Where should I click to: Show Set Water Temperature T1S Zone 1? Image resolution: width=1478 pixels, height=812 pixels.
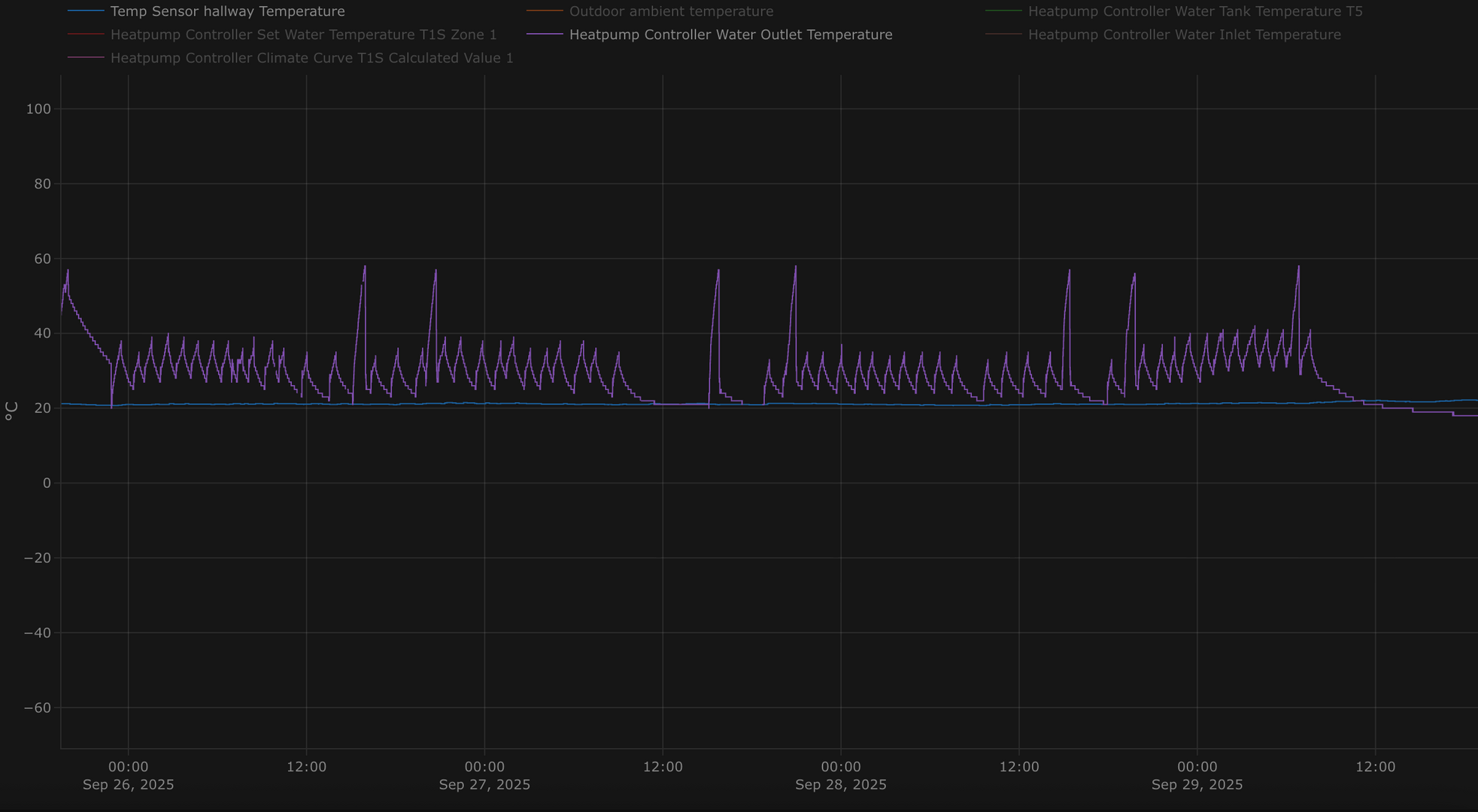click(303, 35)
